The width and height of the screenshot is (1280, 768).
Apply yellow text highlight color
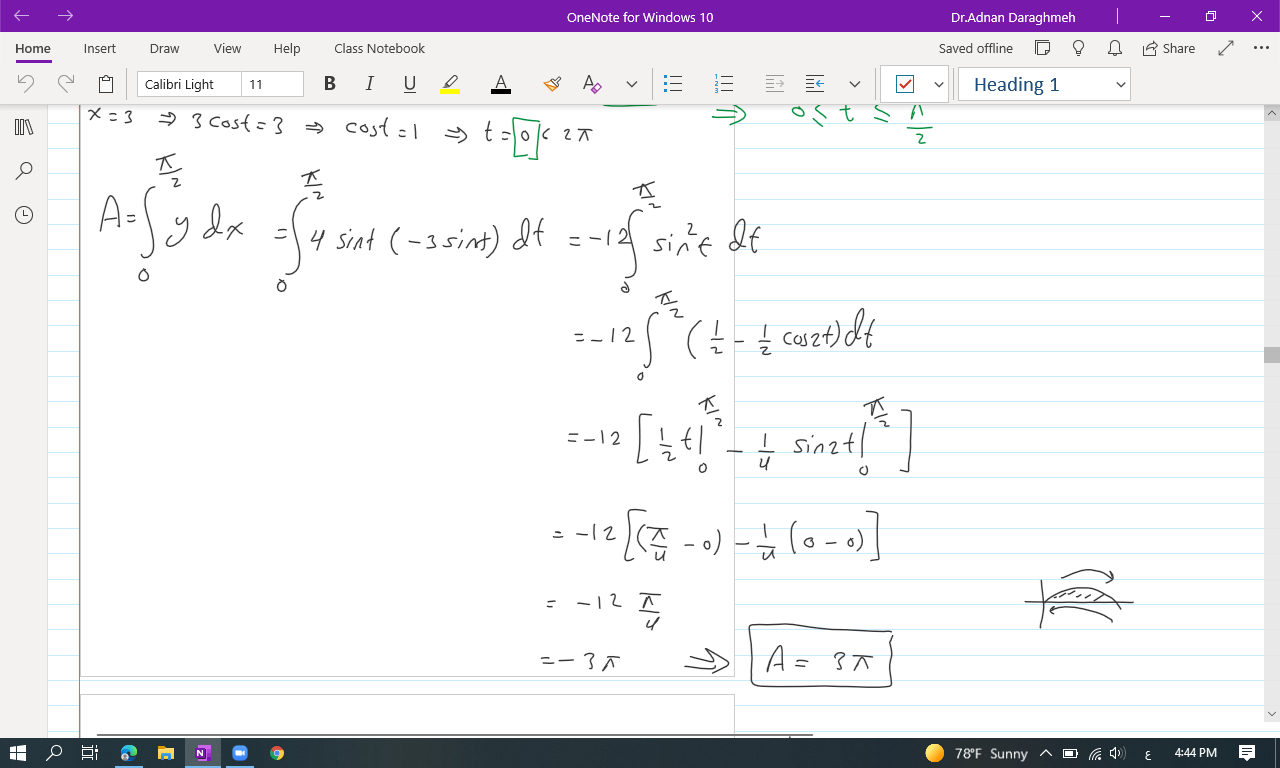450,84
